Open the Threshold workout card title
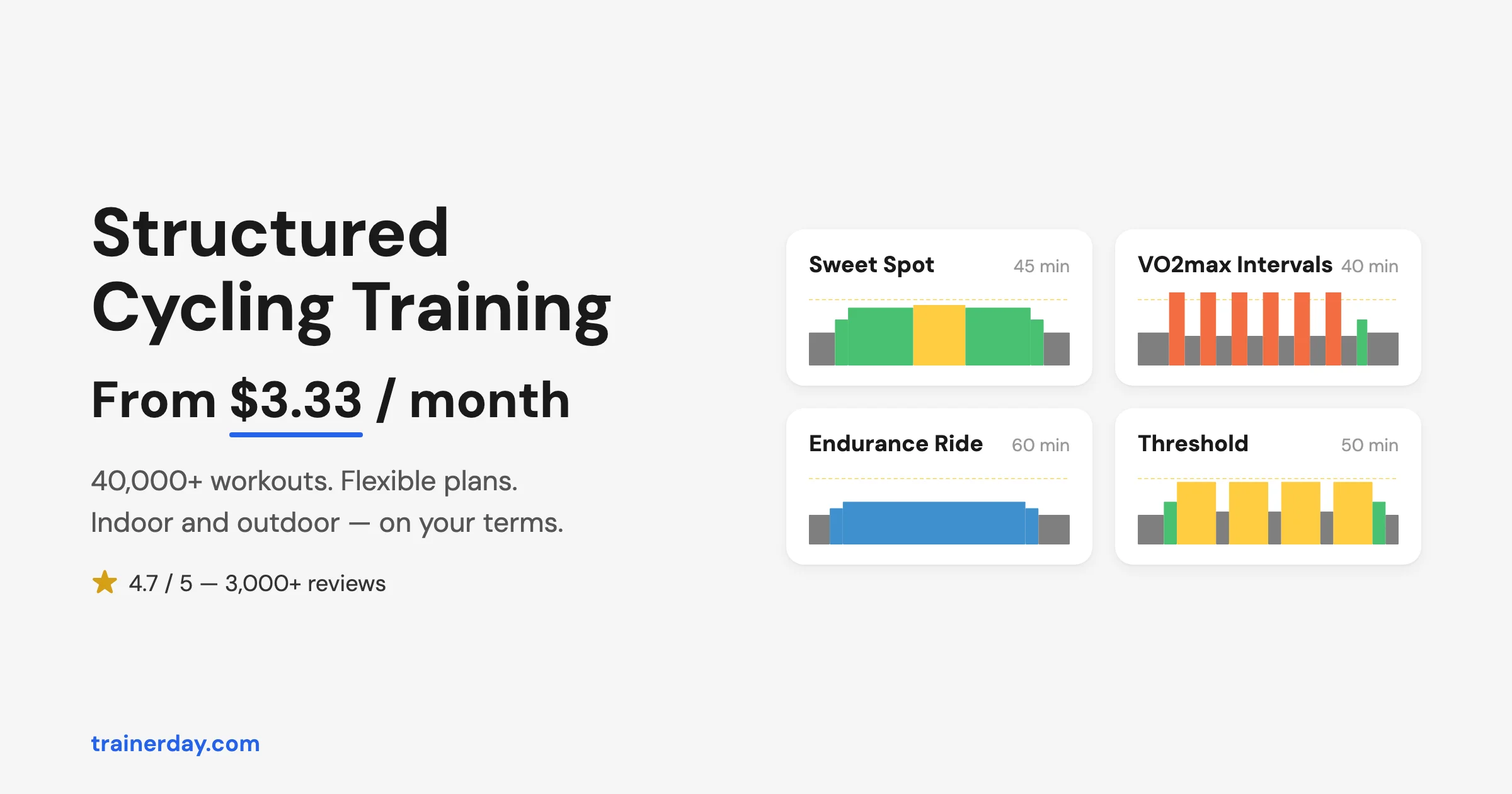Screen dimensions: 1512x794 1193,444
